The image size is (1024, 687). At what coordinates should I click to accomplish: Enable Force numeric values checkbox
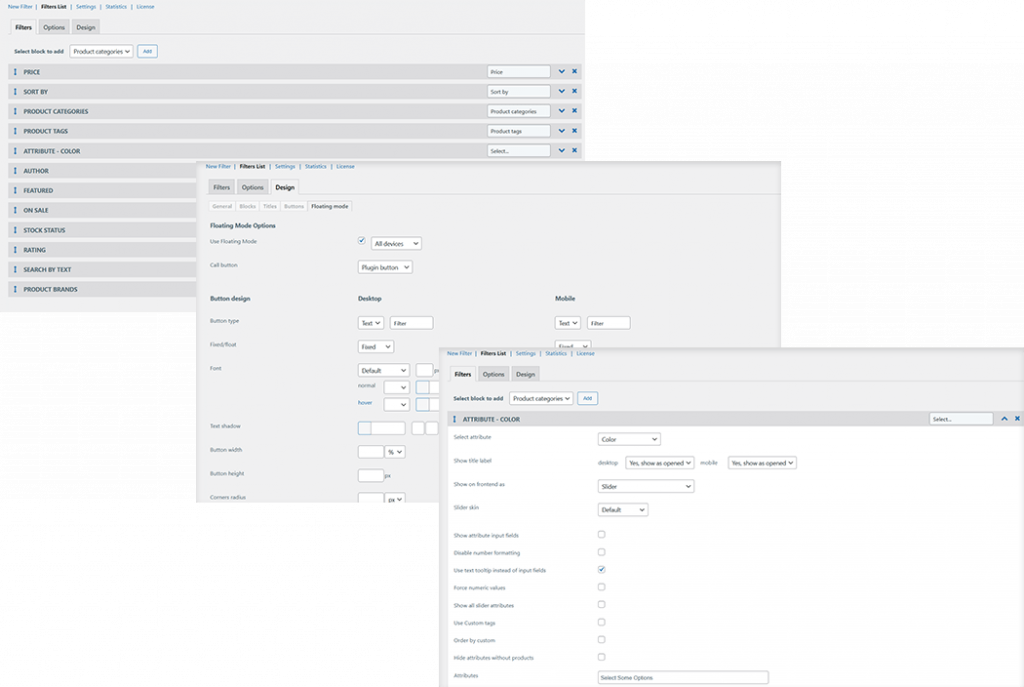pos(601,587)
